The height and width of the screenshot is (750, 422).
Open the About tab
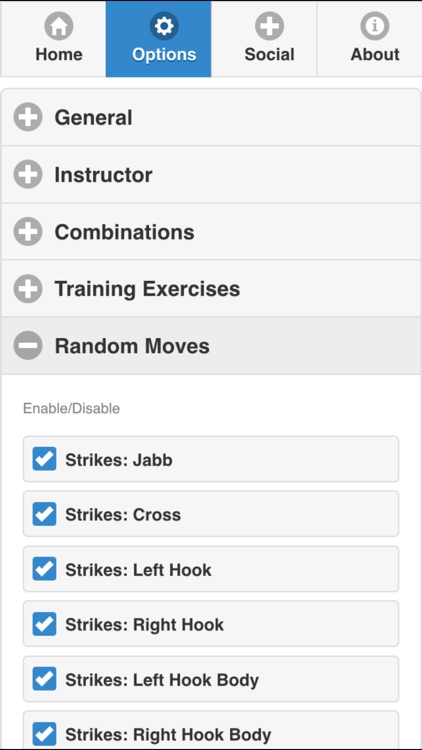369,38
